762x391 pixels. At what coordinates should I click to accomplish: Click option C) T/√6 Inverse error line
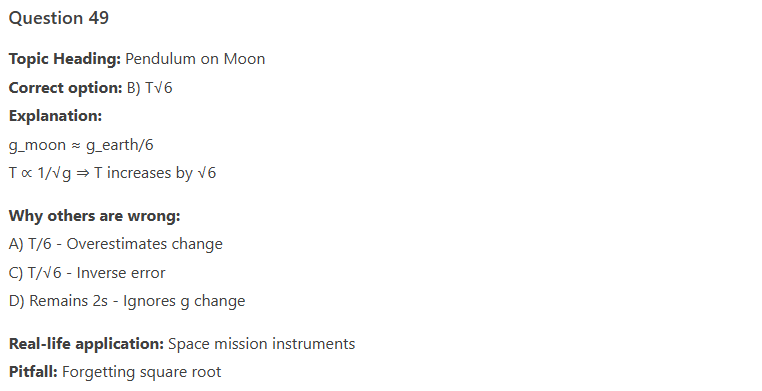pyautogui.click(x=87, y=273)
